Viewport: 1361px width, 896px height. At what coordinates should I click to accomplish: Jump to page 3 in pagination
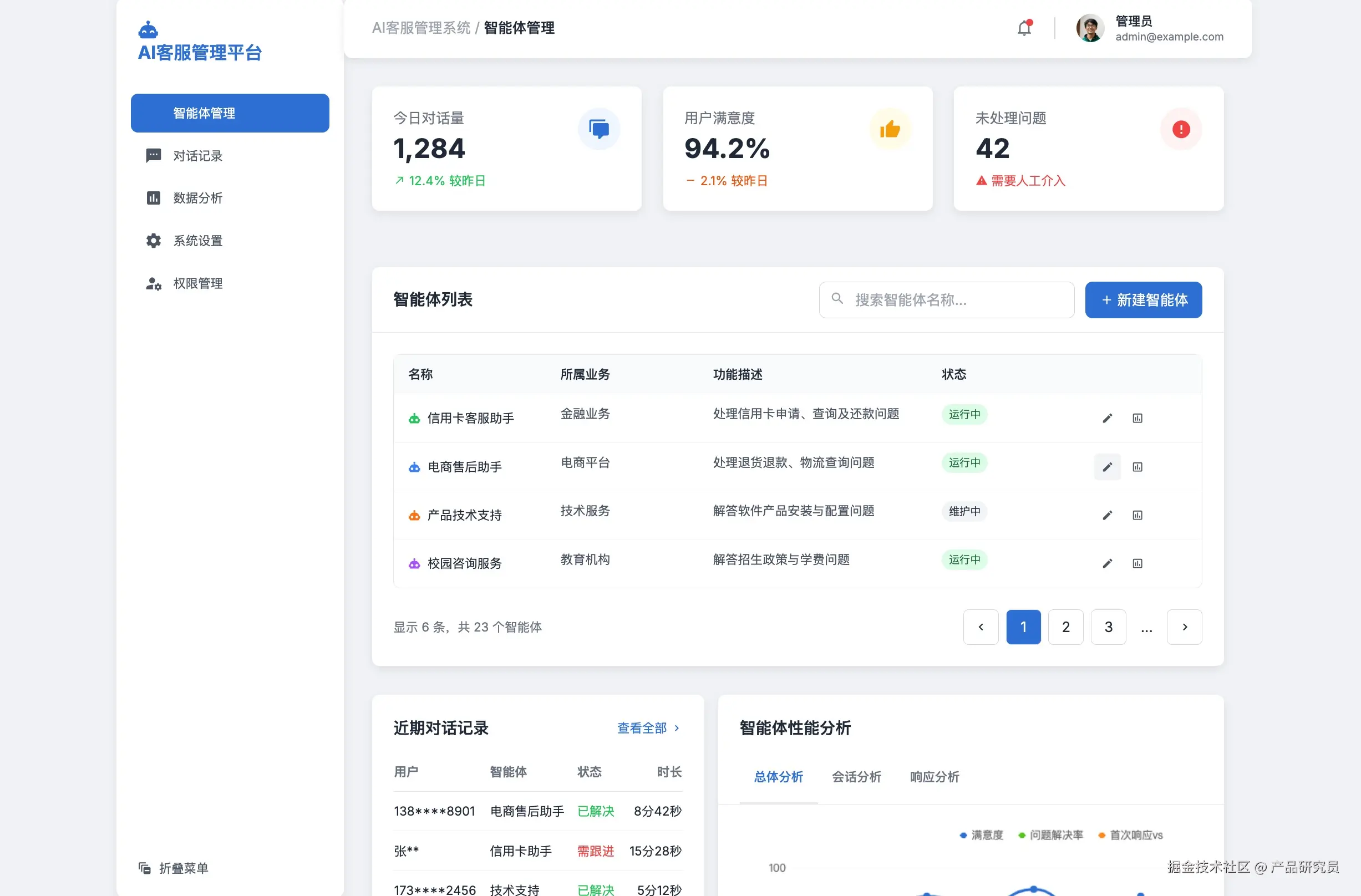[1108, 627]
